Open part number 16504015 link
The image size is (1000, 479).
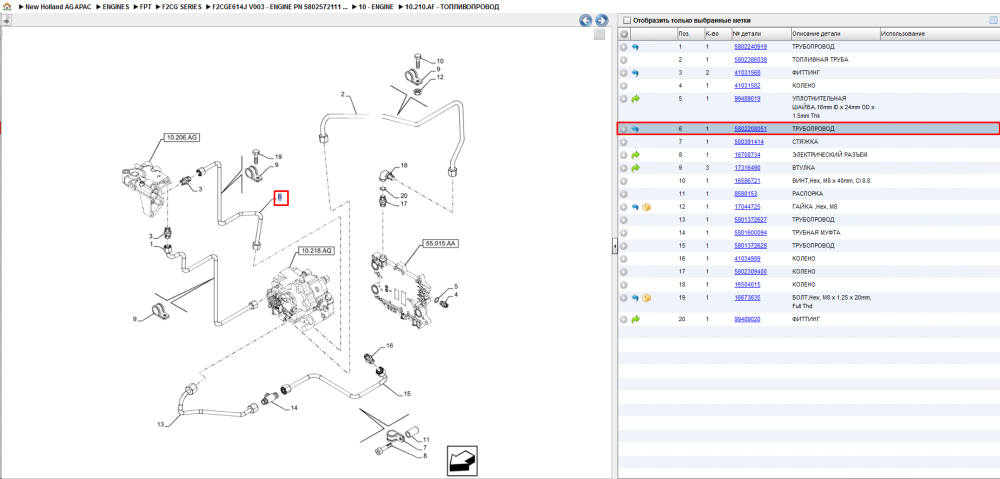pos(747,284)
